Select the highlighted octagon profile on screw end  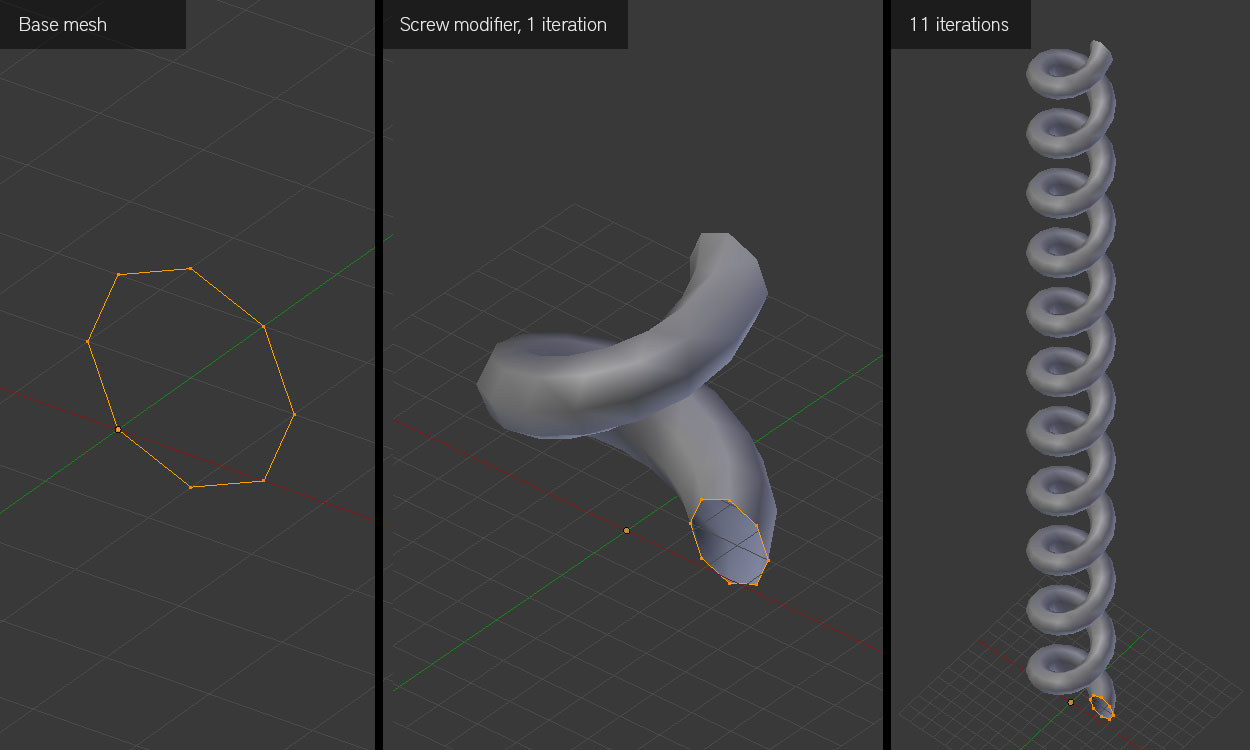(x=730, y=541)
